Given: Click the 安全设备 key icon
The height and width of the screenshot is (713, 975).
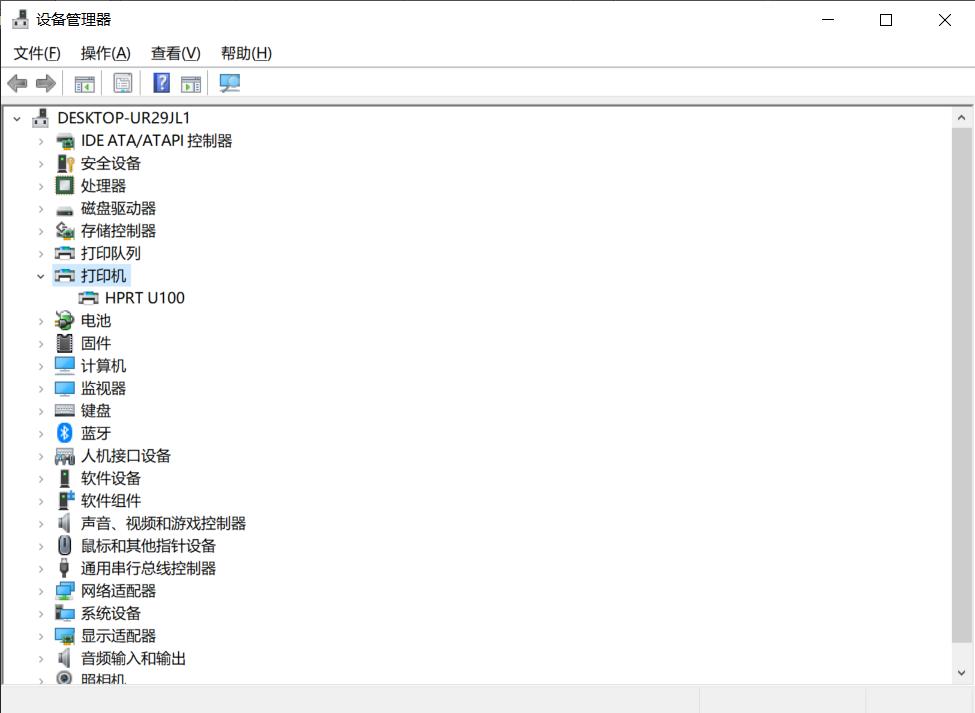Looking at the screenshot, I should 65,164.
